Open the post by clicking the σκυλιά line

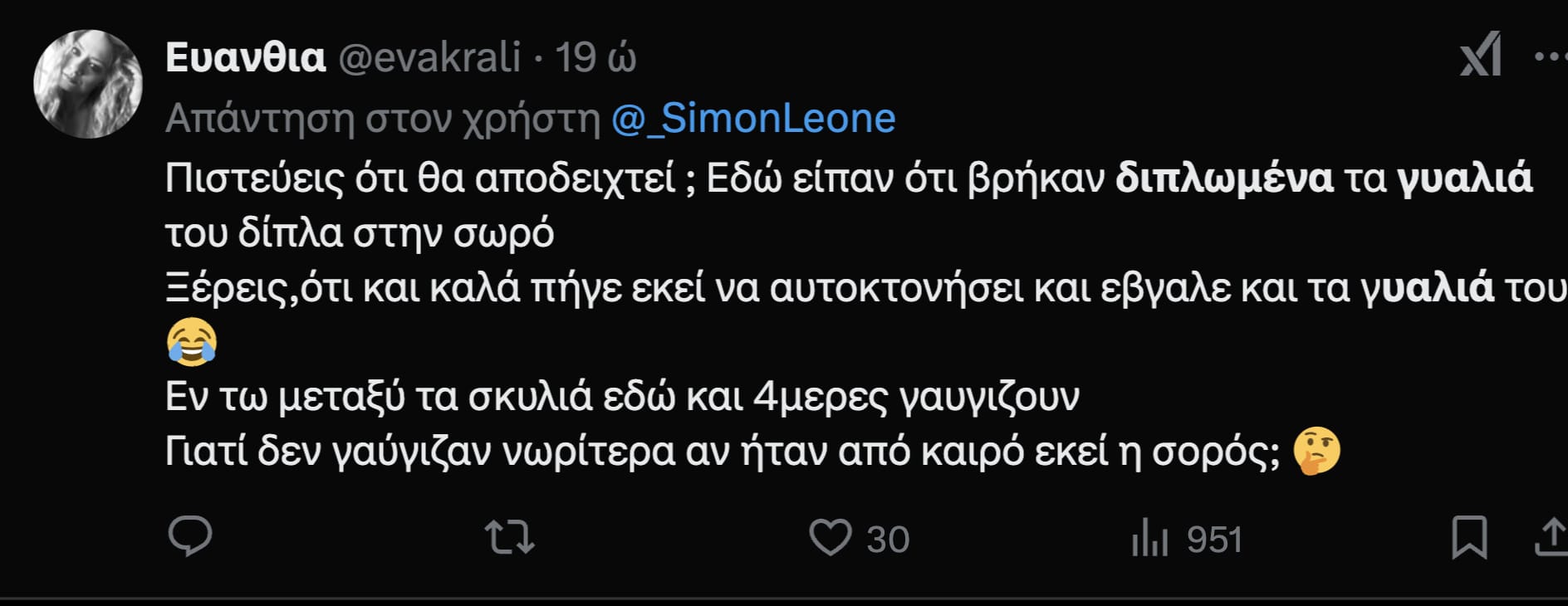click(622, 397)
